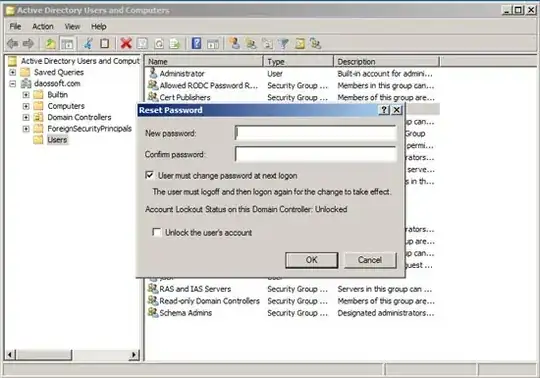Image resolution: width=540 pixels, height=378 pixels.
Task: Click the Cut scissors toolbar icon
Action: click(x=88, y=44)
